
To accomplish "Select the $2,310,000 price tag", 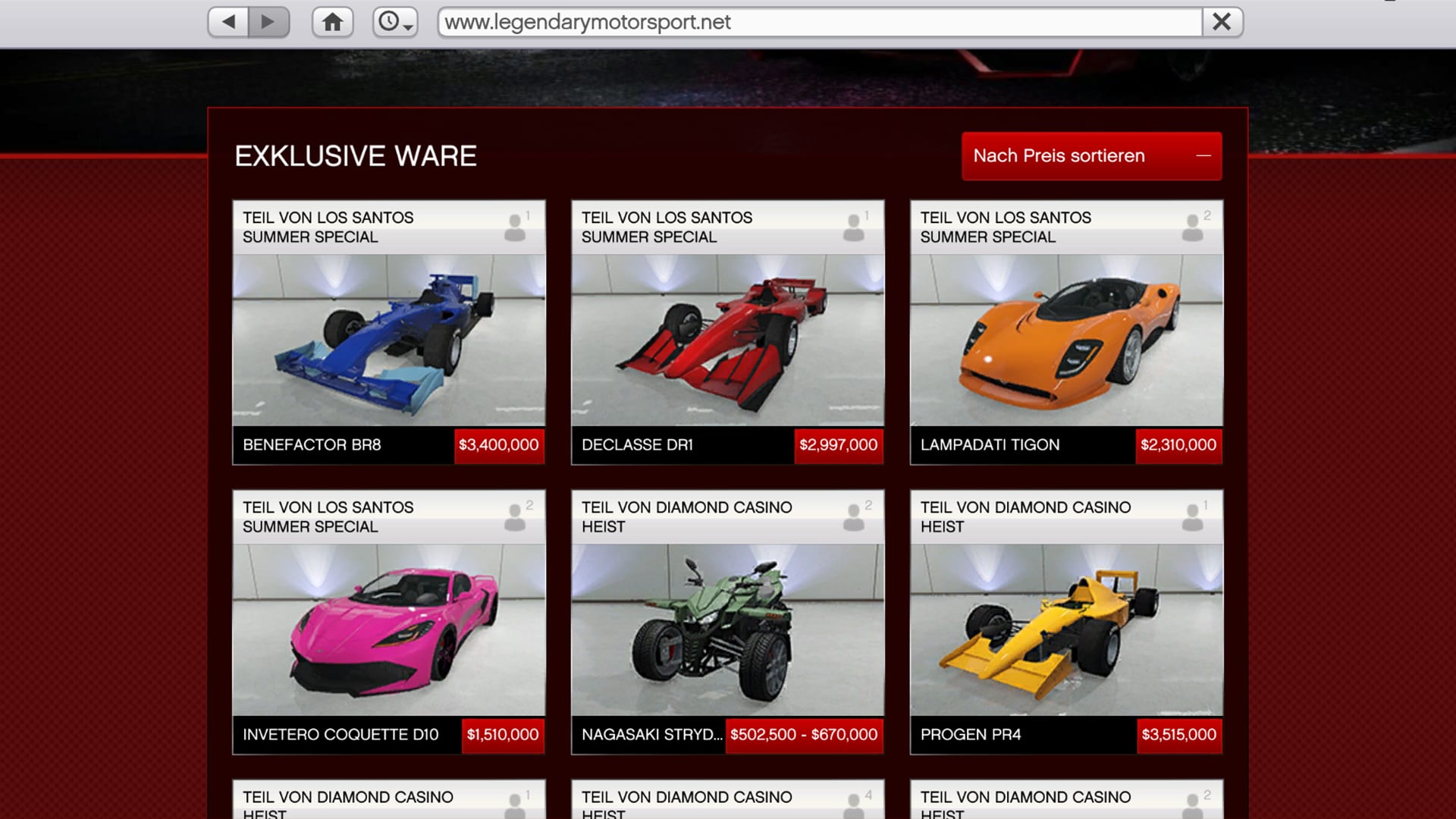I will pos(1178,445).
